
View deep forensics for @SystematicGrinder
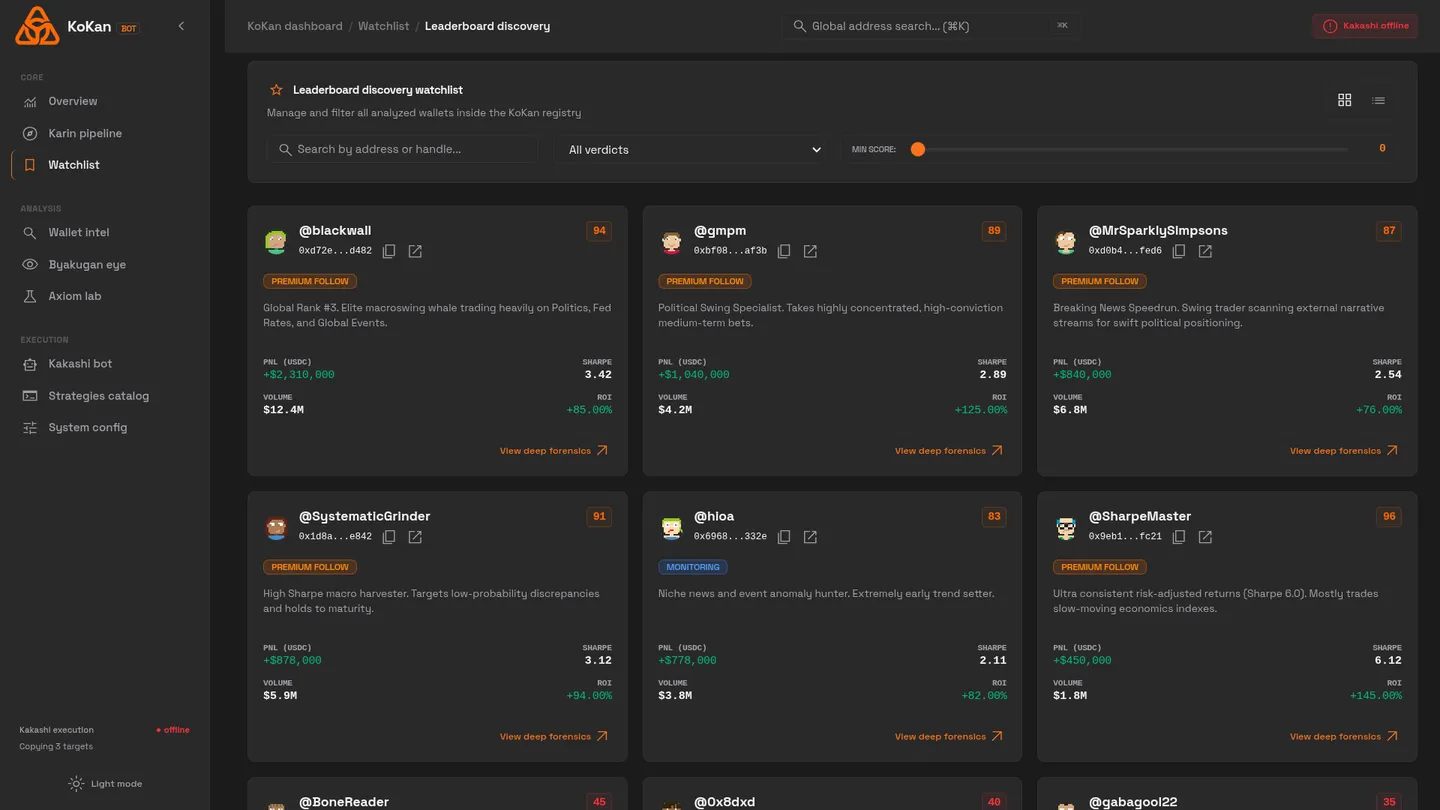coord(554,737)
